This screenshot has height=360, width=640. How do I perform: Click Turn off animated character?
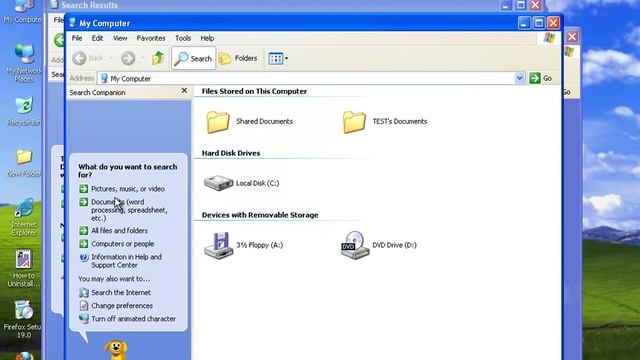point(133,319)
